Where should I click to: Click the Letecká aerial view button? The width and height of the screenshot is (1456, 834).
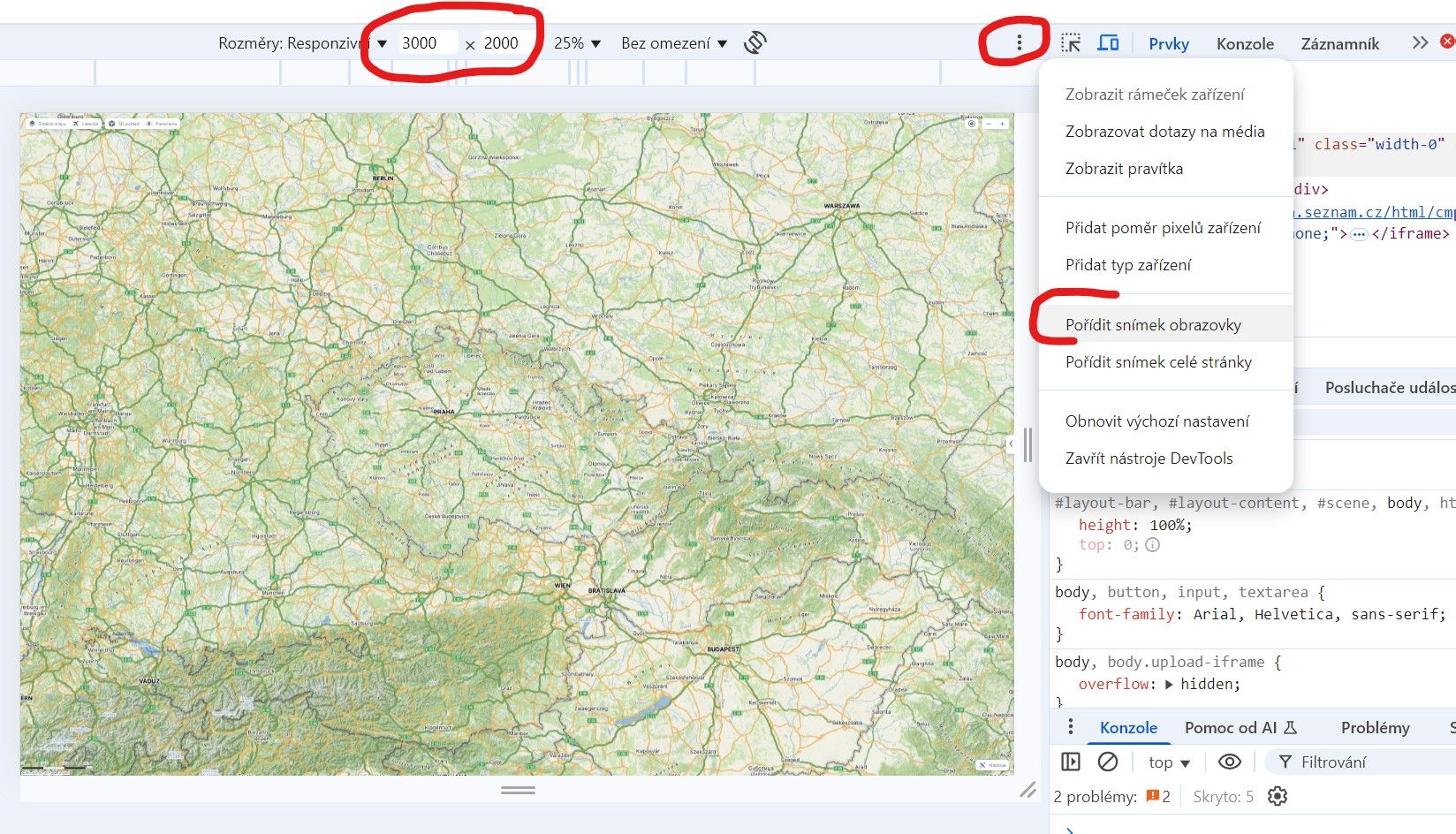tap(87, 124)
